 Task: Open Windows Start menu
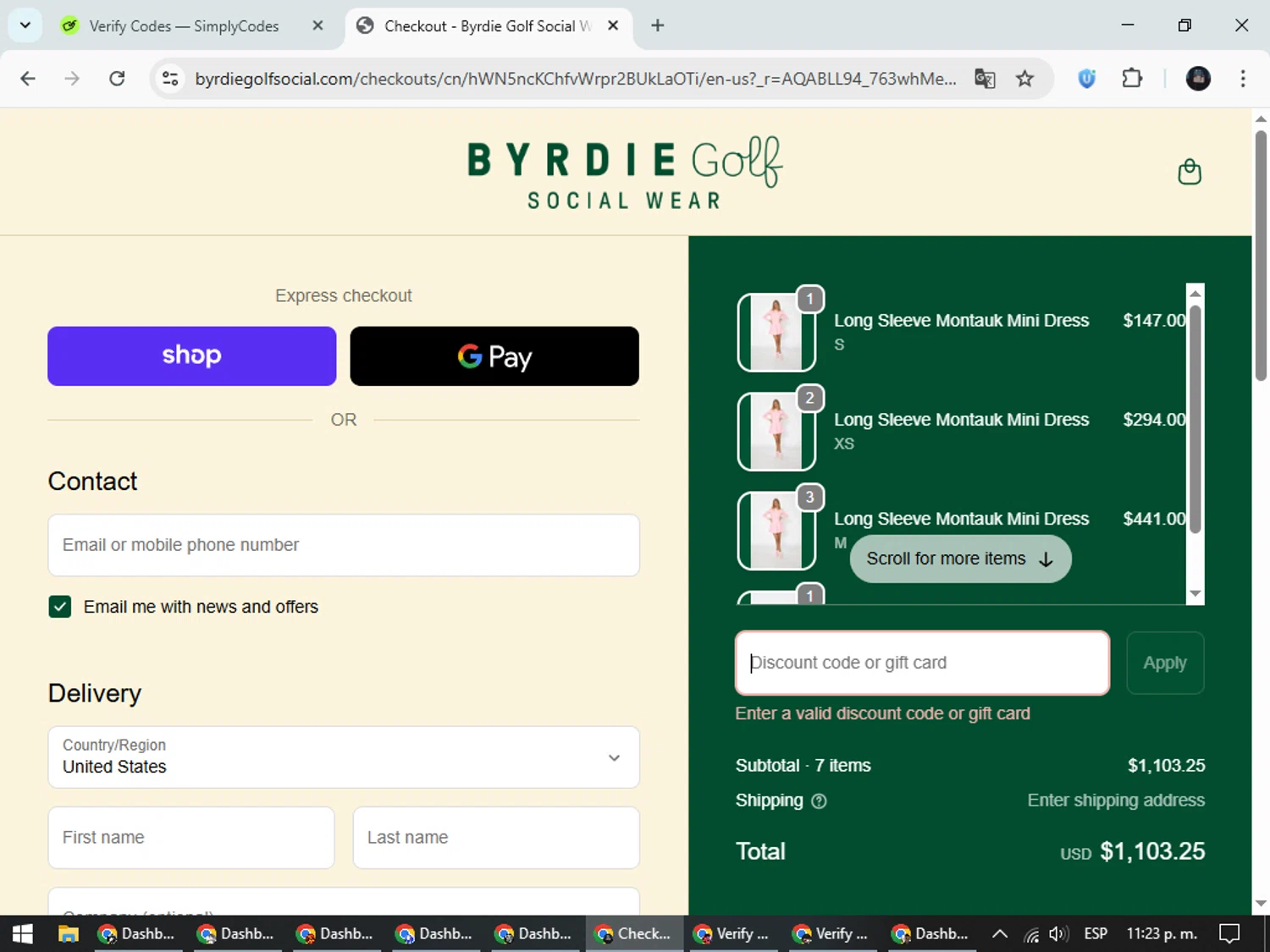23,933
